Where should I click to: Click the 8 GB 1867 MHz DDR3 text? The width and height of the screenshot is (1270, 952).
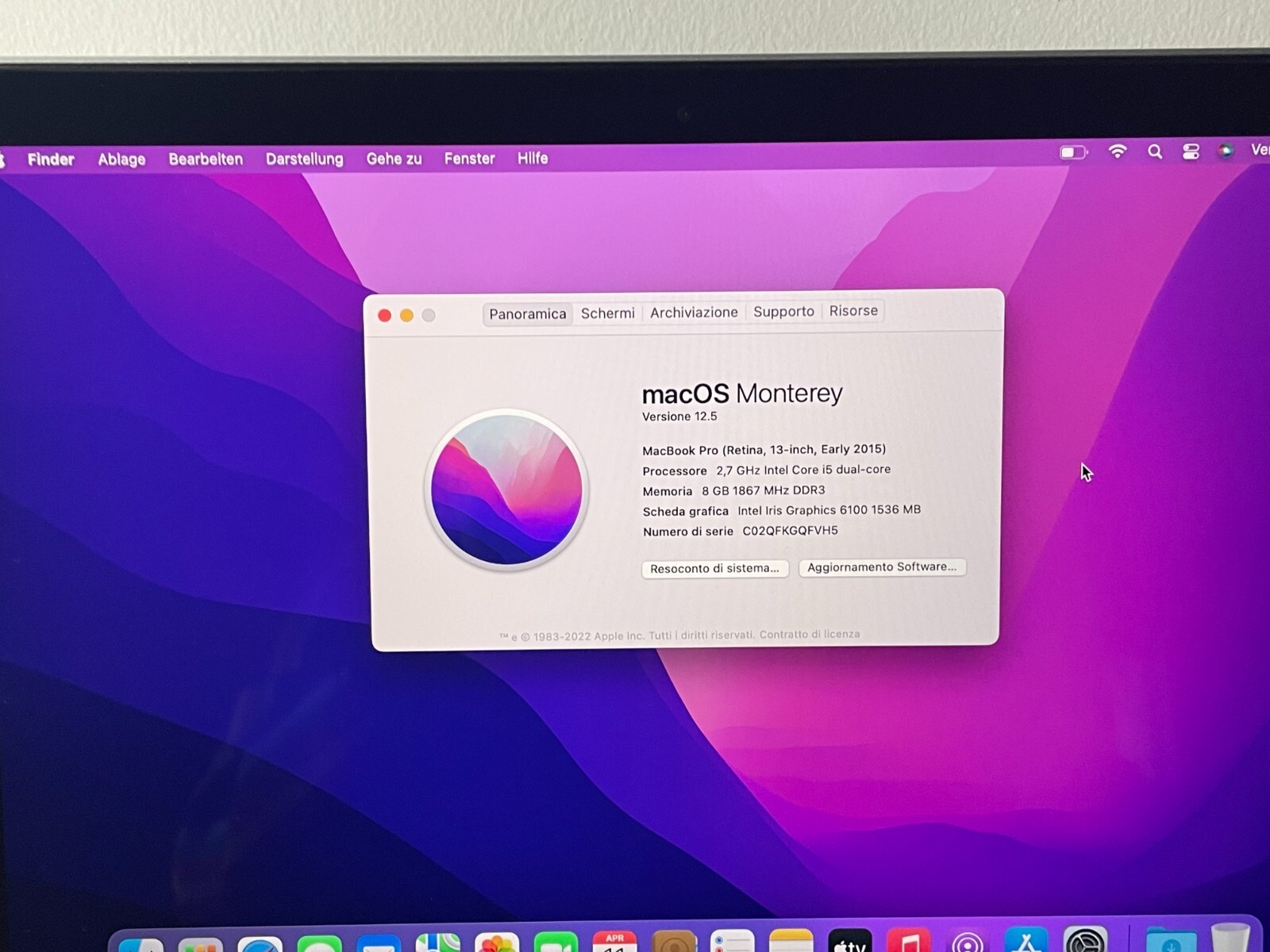click(763, 490)
